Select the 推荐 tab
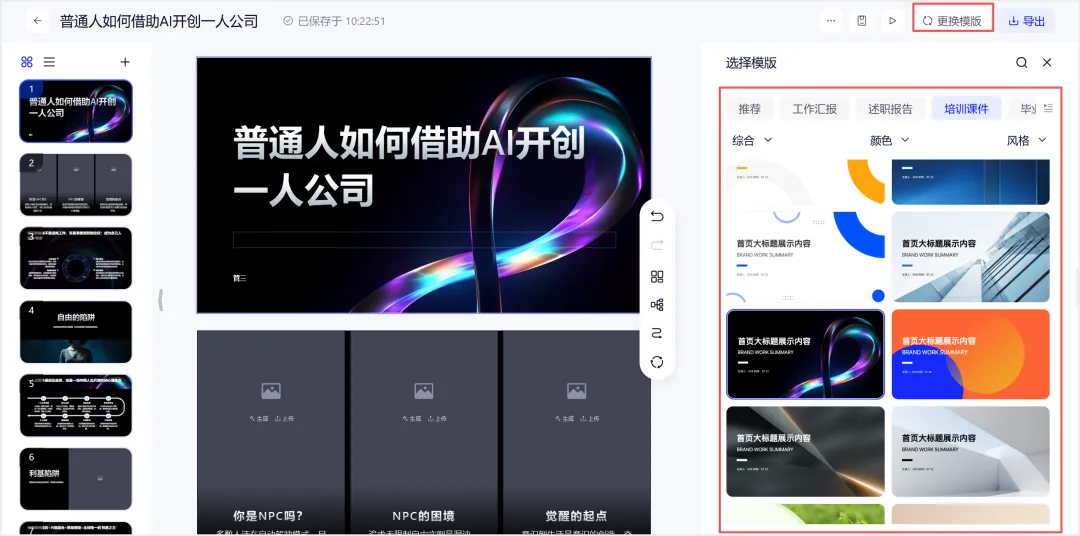This screenshot has height=536, width=1080. [749, 108]
